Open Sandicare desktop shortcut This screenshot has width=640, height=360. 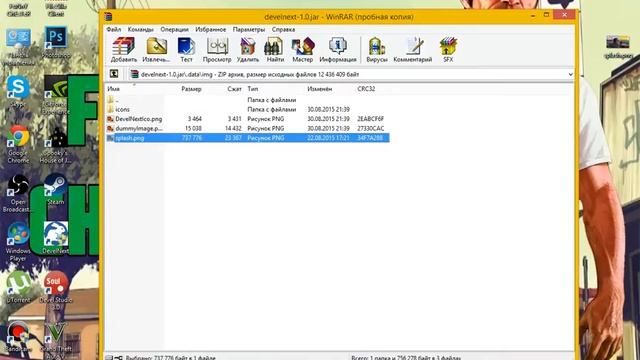[18, 336]
